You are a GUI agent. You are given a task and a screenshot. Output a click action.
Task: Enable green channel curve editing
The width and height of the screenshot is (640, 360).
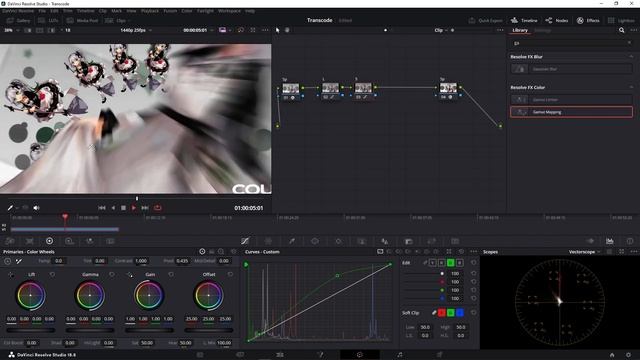[x=451, y=263]
